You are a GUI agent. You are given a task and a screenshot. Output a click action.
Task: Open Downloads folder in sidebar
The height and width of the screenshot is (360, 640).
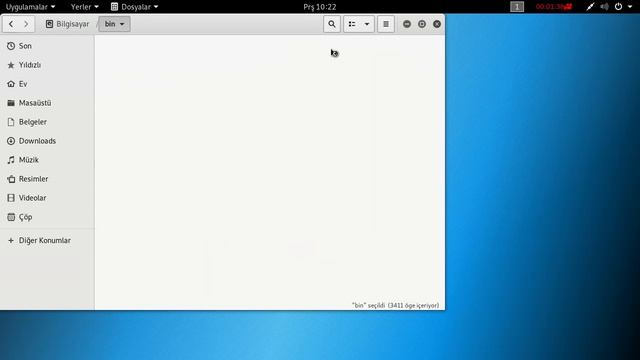(47, 141)
